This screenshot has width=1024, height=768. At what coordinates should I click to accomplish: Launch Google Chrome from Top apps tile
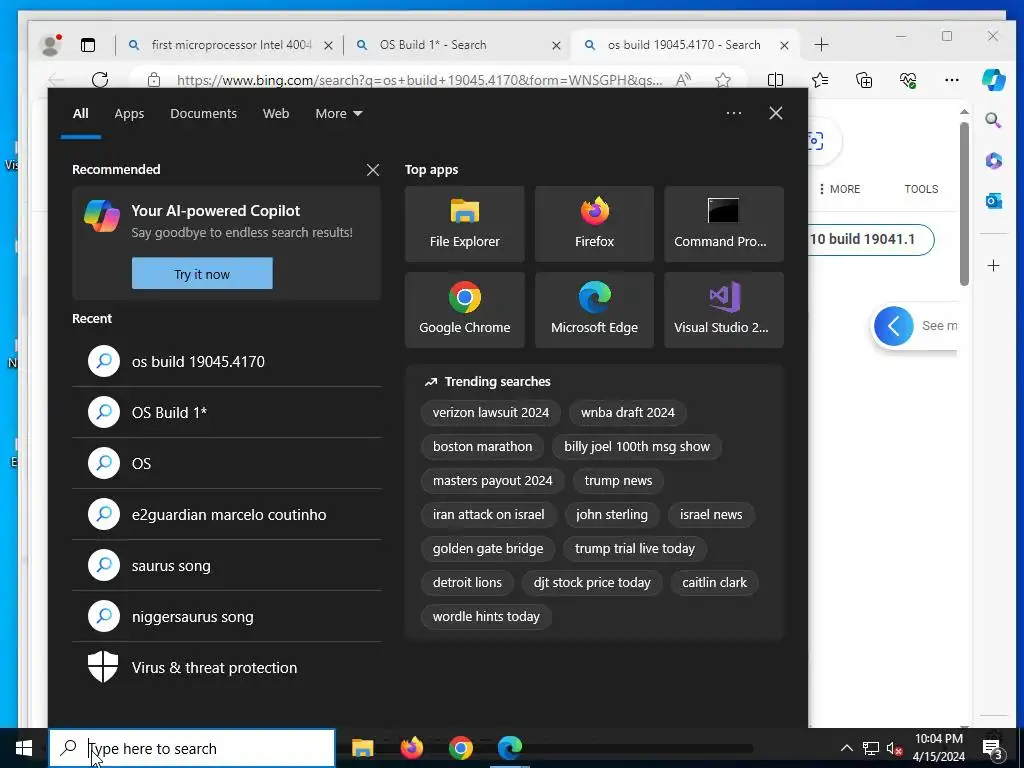pos(464,310)
